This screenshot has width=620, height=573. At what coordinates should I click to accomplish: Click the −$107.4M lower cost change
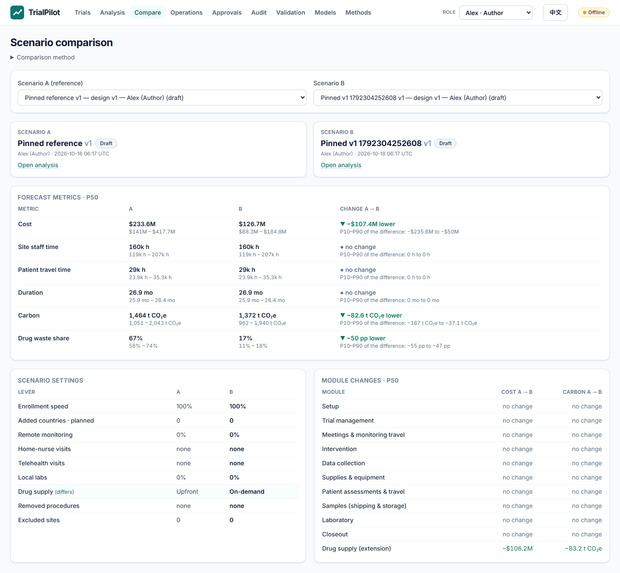pos(368,224)
